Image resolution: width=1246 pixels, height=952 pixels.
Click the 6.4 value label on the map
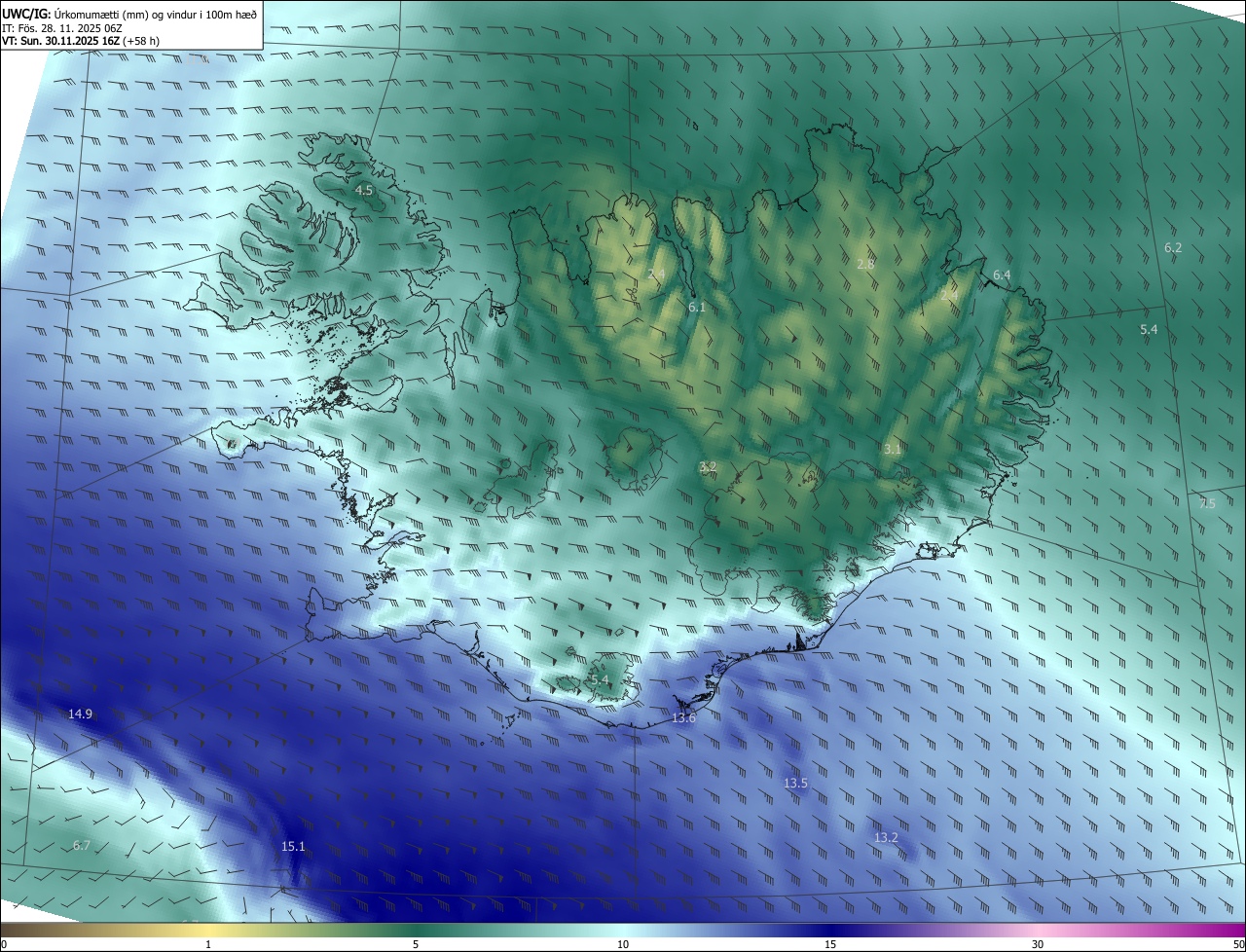point(1002,275)
